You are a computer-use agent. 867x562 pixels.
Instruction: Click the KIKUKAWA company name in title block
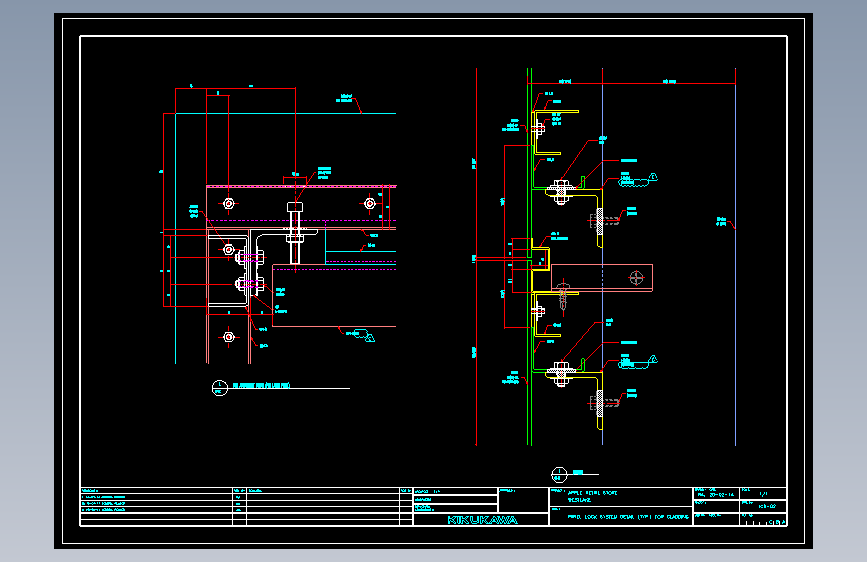point(482,520)
